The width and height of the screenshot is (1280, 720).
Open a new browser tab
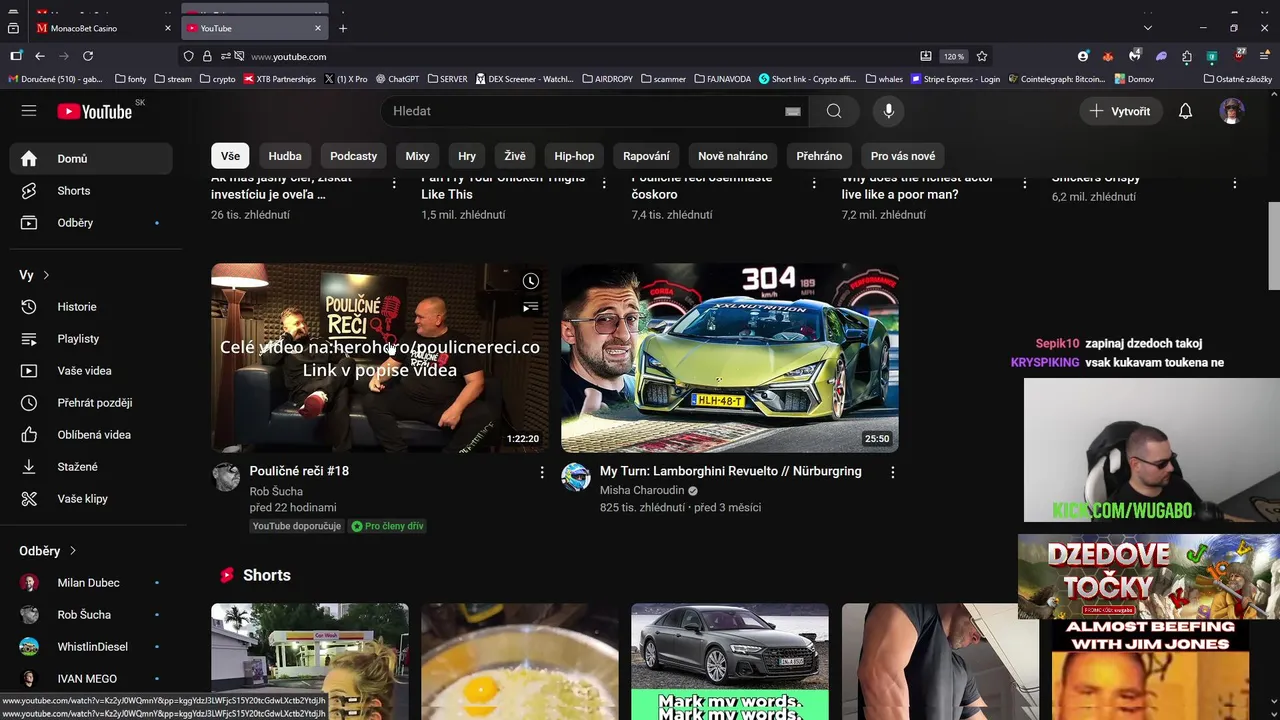343,28
